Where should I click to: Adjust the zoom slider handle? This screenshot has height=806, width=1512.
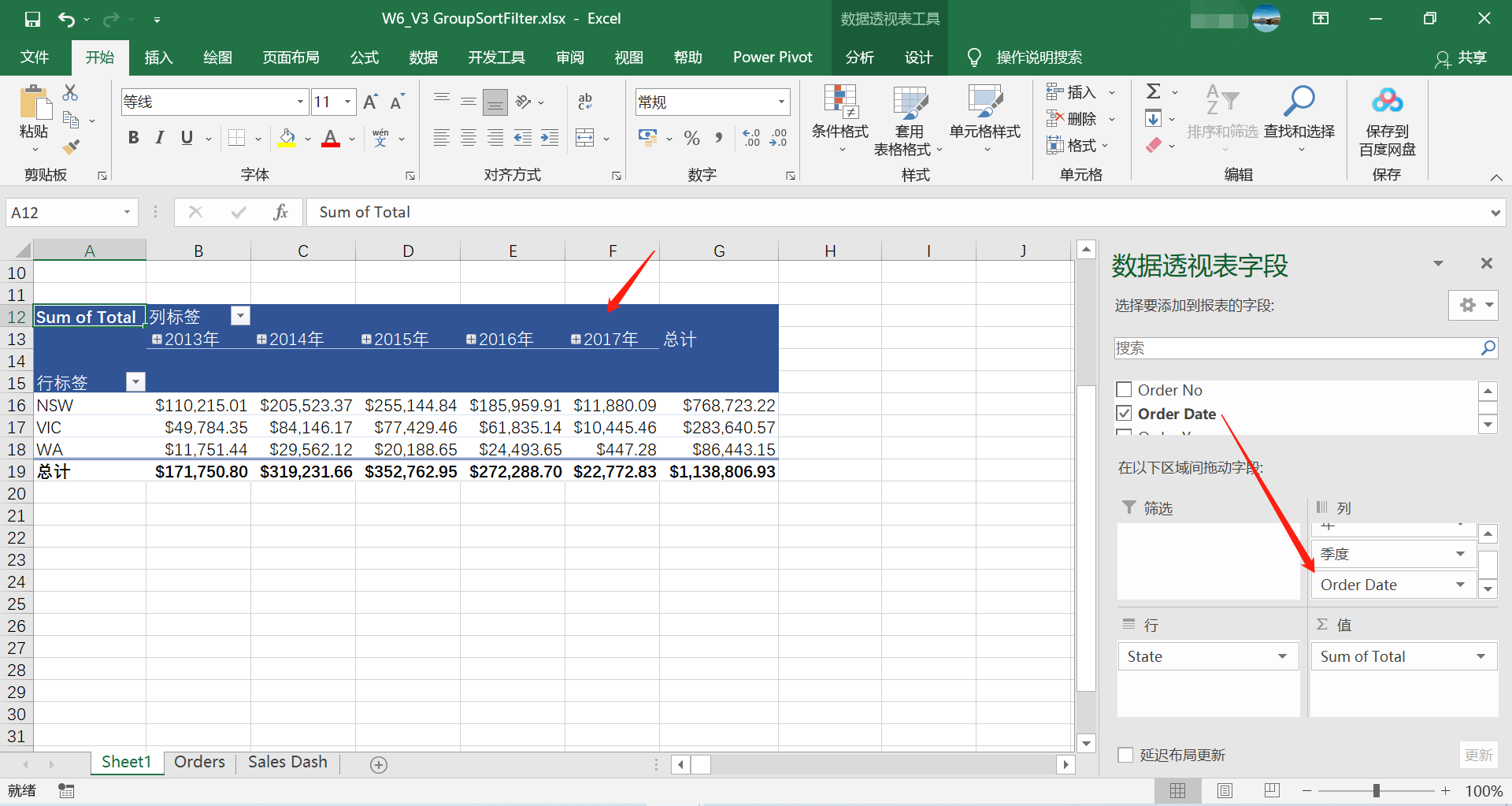click(x=1376, y=790)
